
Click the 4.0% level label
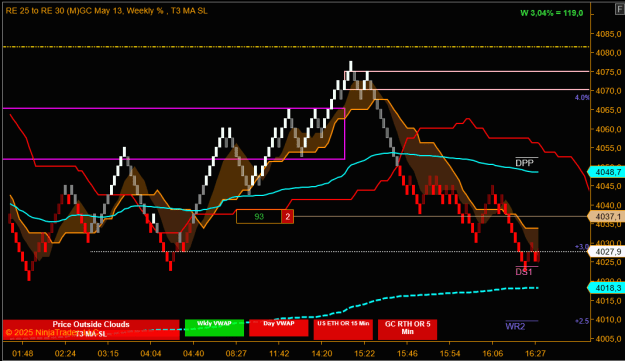point(582,98)
